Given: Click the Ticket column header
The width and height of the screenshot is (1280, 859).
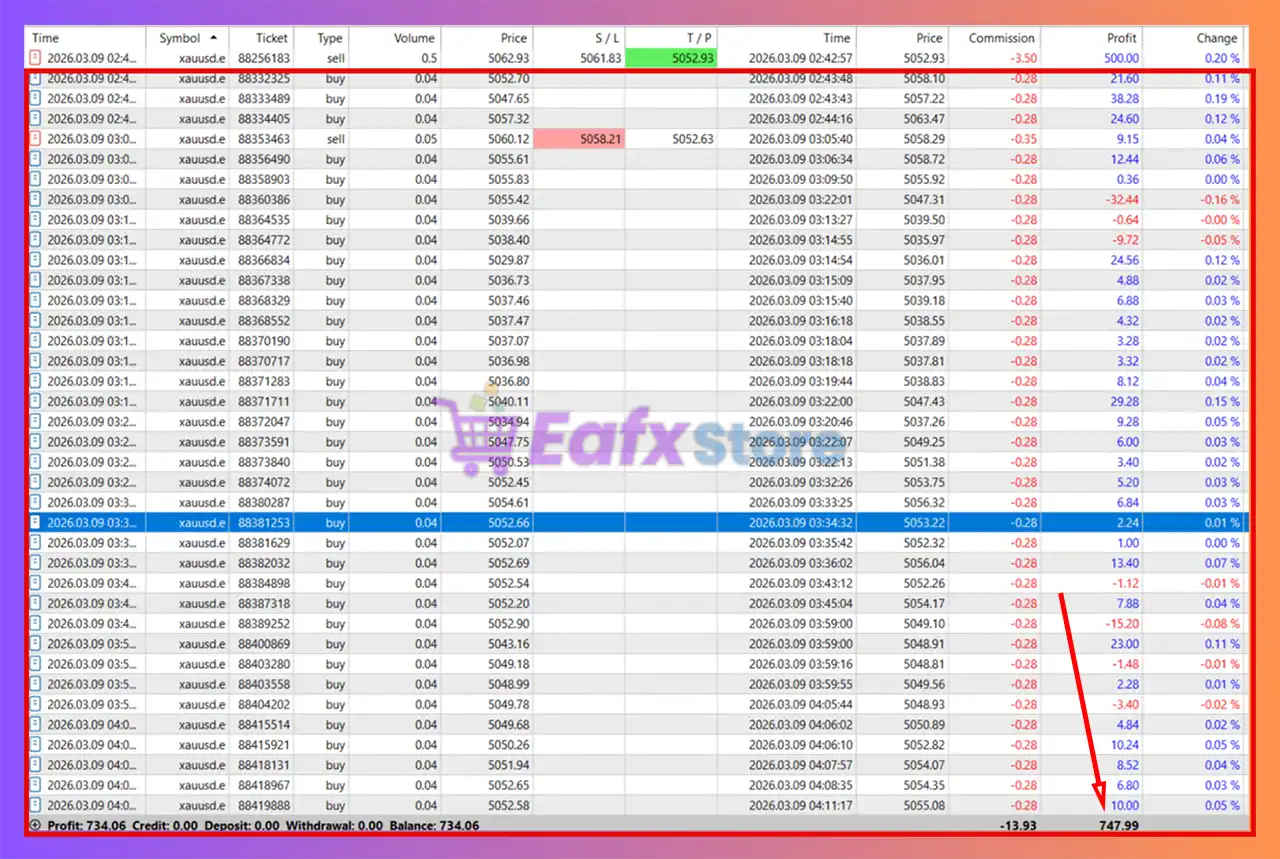Looking at the screenshot, I should point(271,38).
